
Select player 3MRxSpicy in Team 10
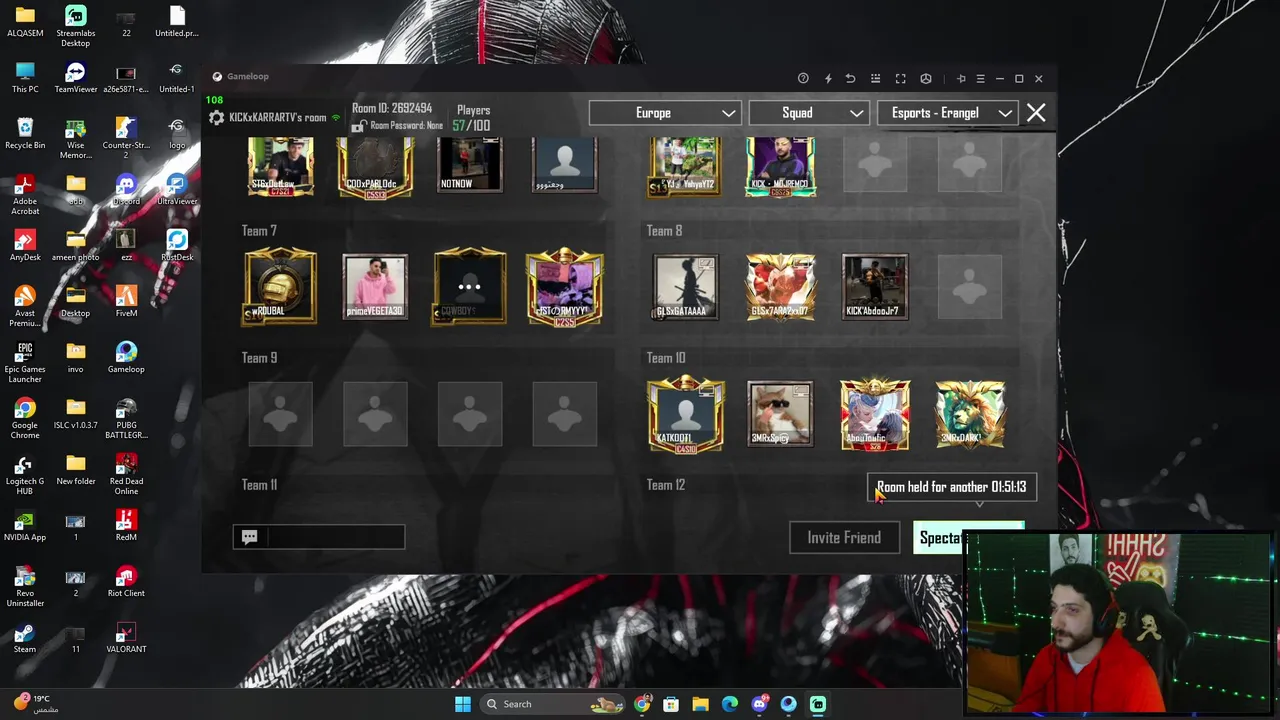pyautogui.click(x=780, y=414)
